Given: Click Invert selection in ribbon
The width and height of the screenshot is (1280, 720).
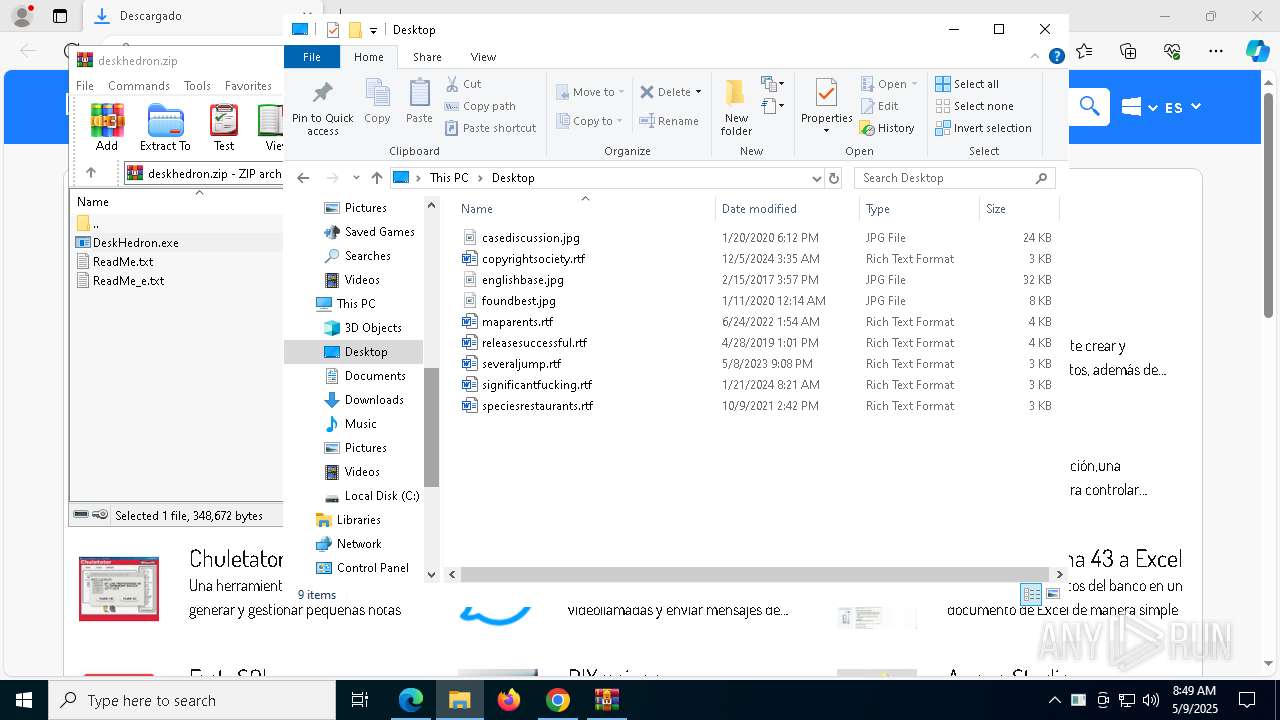Looking at the screenshot, I should (x=983, y=128).
